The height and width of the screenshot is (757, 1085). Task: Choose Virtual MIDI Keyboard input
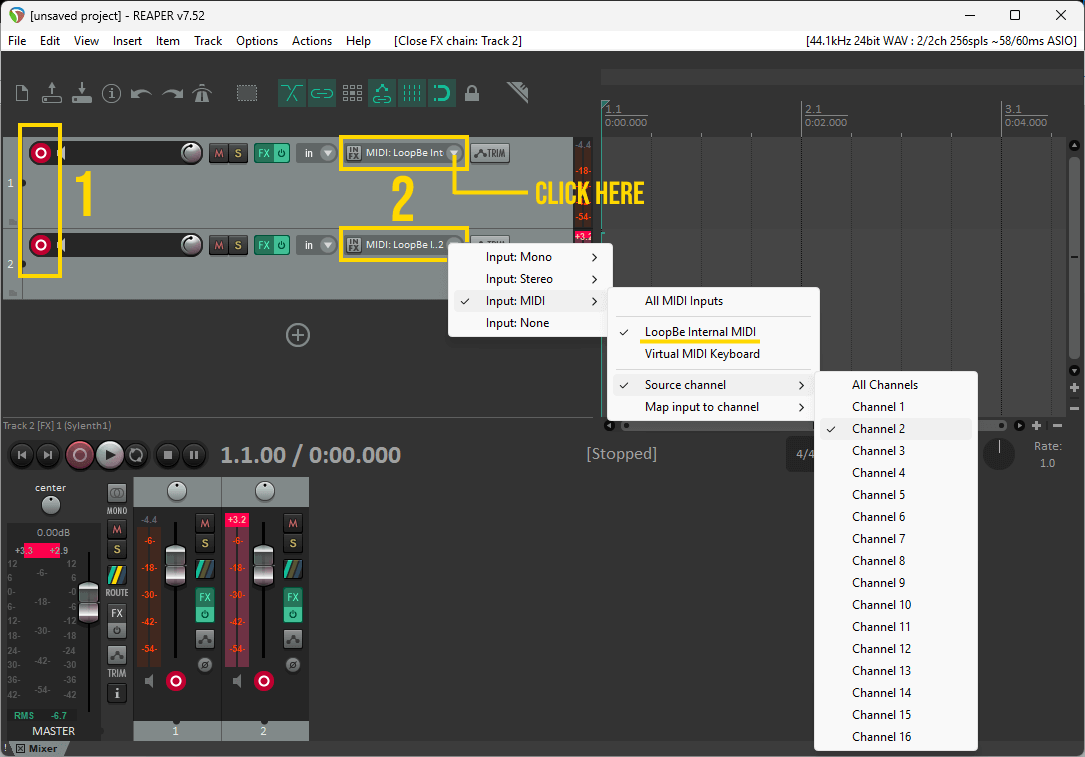[x=701, y=354]
